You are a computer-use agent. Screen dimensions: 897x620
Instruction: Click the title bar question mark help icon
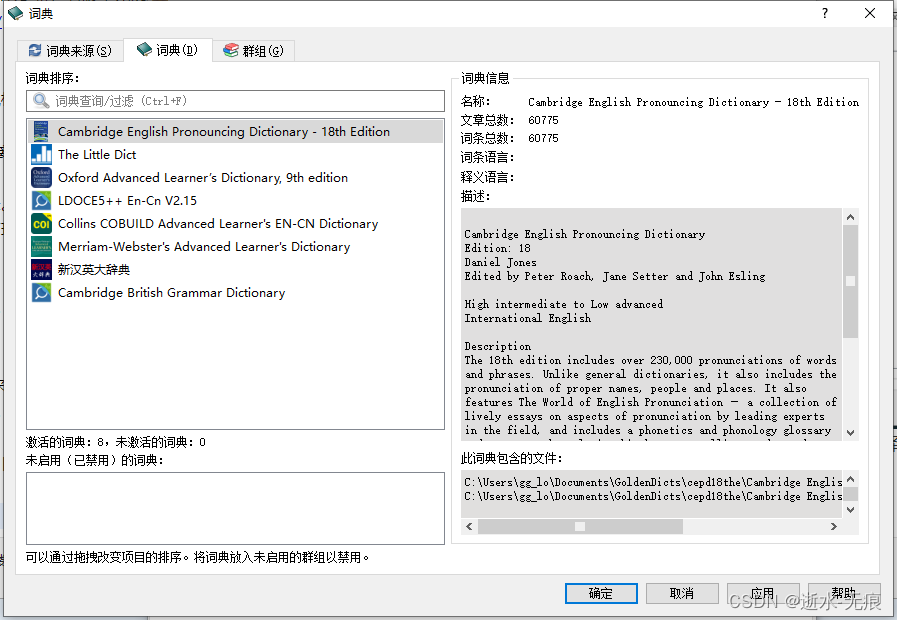(823, 14)
